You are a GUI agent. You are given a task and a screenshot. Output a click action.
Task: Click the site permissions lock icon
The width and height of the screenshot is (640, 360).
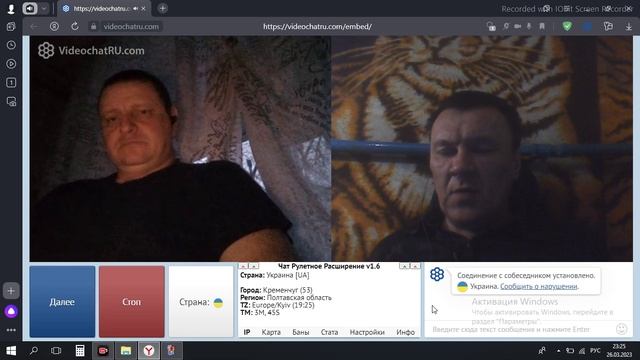pos(491,27)
